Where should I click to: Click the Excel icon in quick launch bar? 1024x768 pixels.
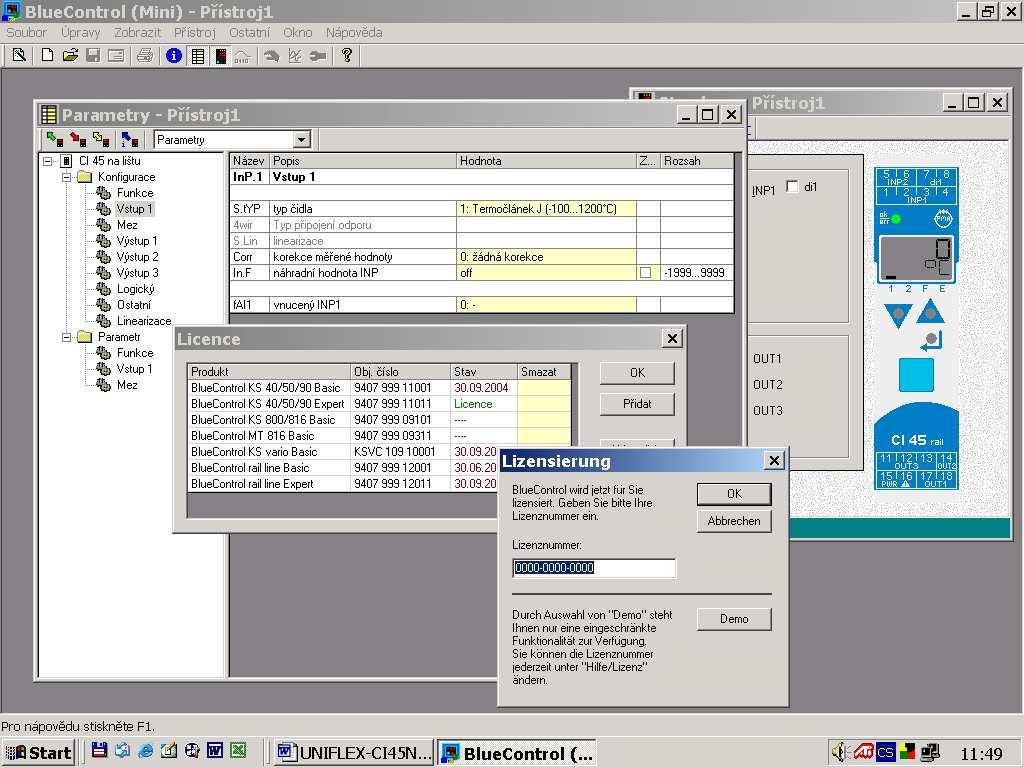(238, 751)
